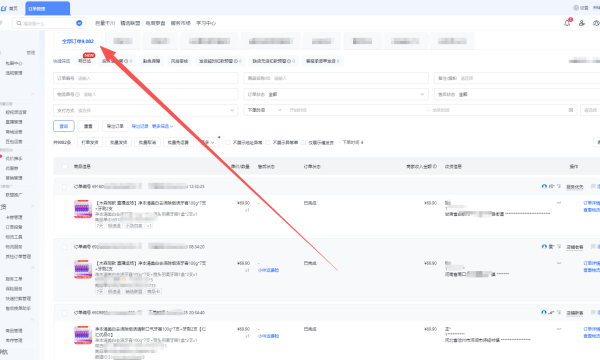This screenshot has height=360, width=600.
Task: Click the 批量免运费 button
Action: click(x=178, y=142)
